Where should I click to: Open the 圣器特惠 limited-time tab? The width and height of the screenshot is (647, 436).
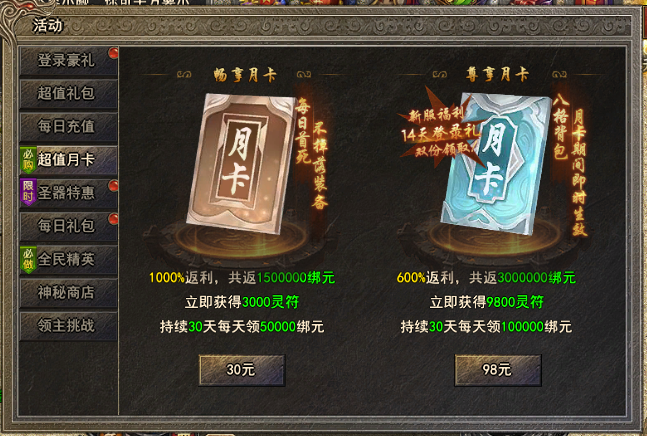coord(68,193)
